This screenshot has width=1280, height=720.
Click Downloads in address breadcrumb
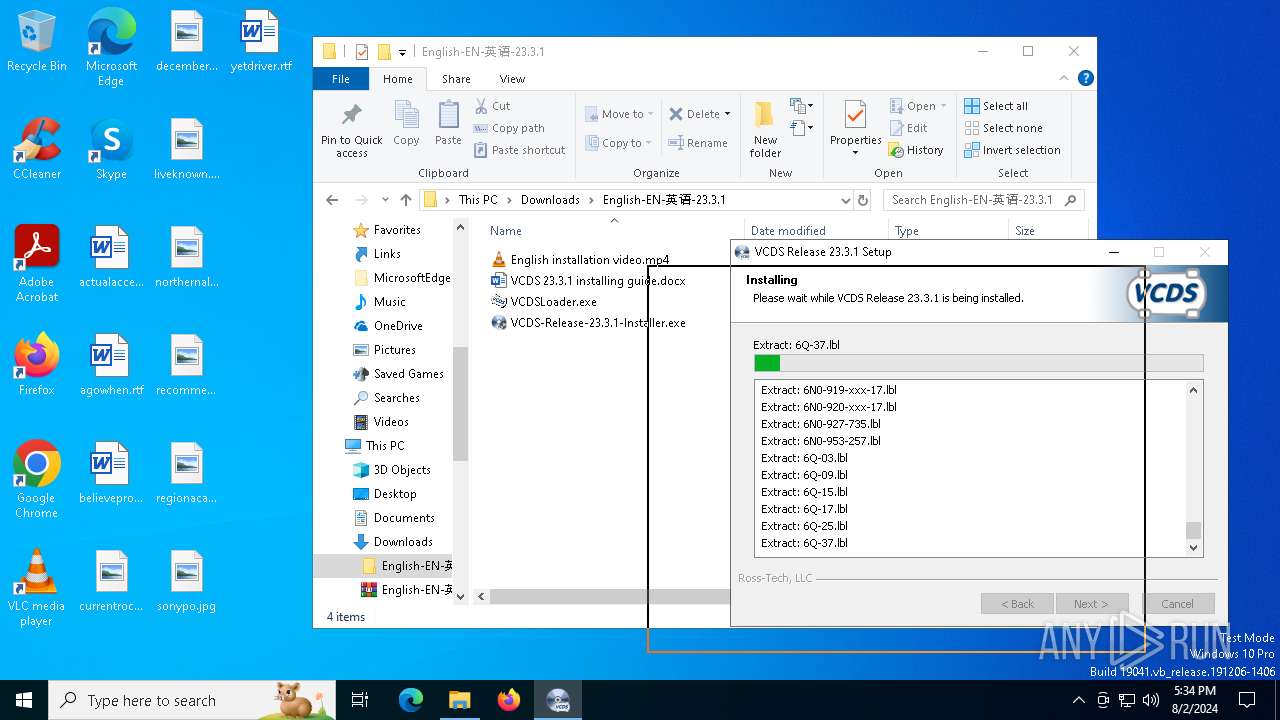pos(550,200)
